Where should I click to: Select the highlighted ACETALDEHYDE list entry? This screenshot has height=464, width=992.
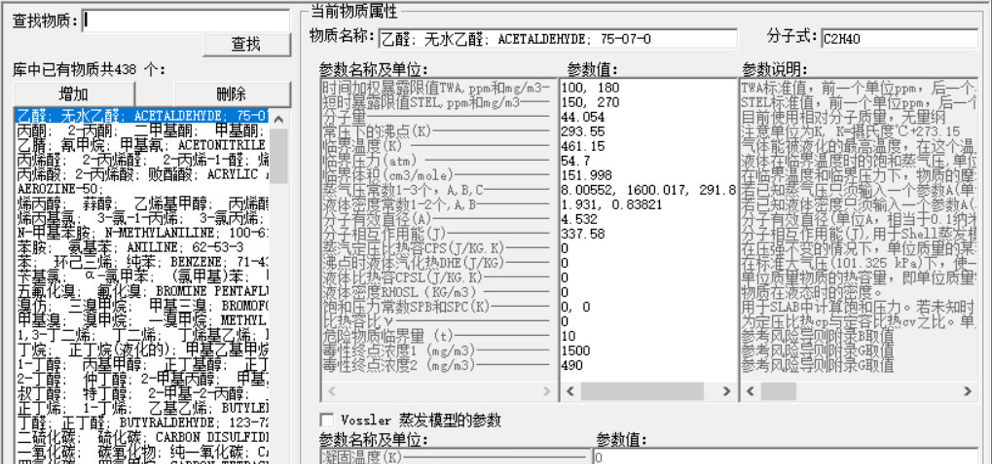click(140, 116)
